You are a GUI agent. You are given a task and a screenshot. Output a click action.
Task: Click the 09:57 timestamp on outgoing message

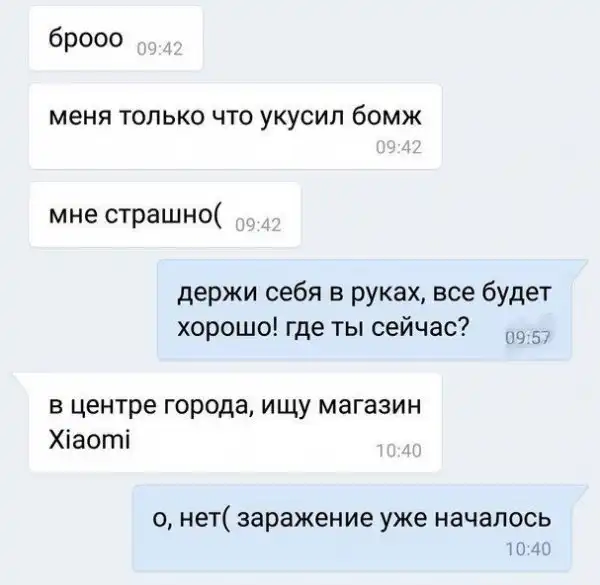click(x=528, y=338)
